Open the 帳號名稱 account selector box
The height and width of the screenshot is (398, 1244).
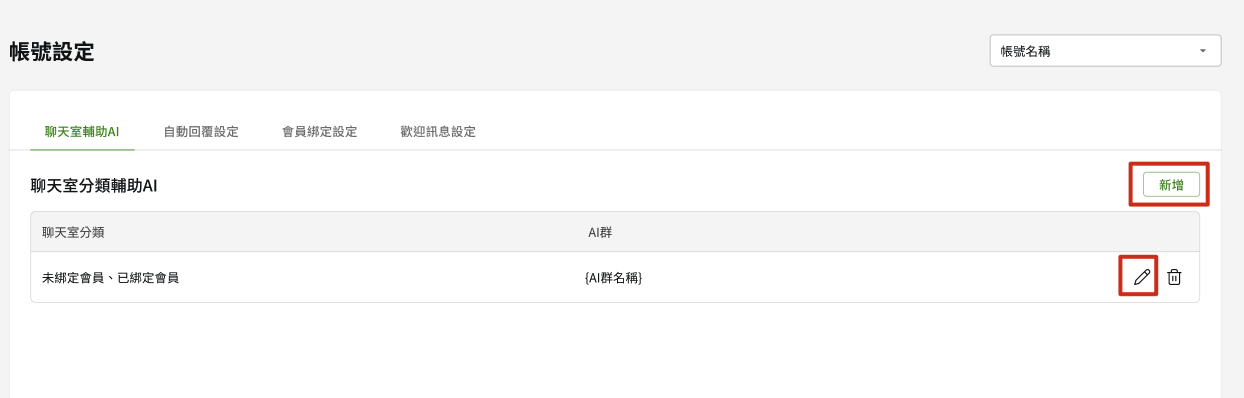(x=1105, y=51)
